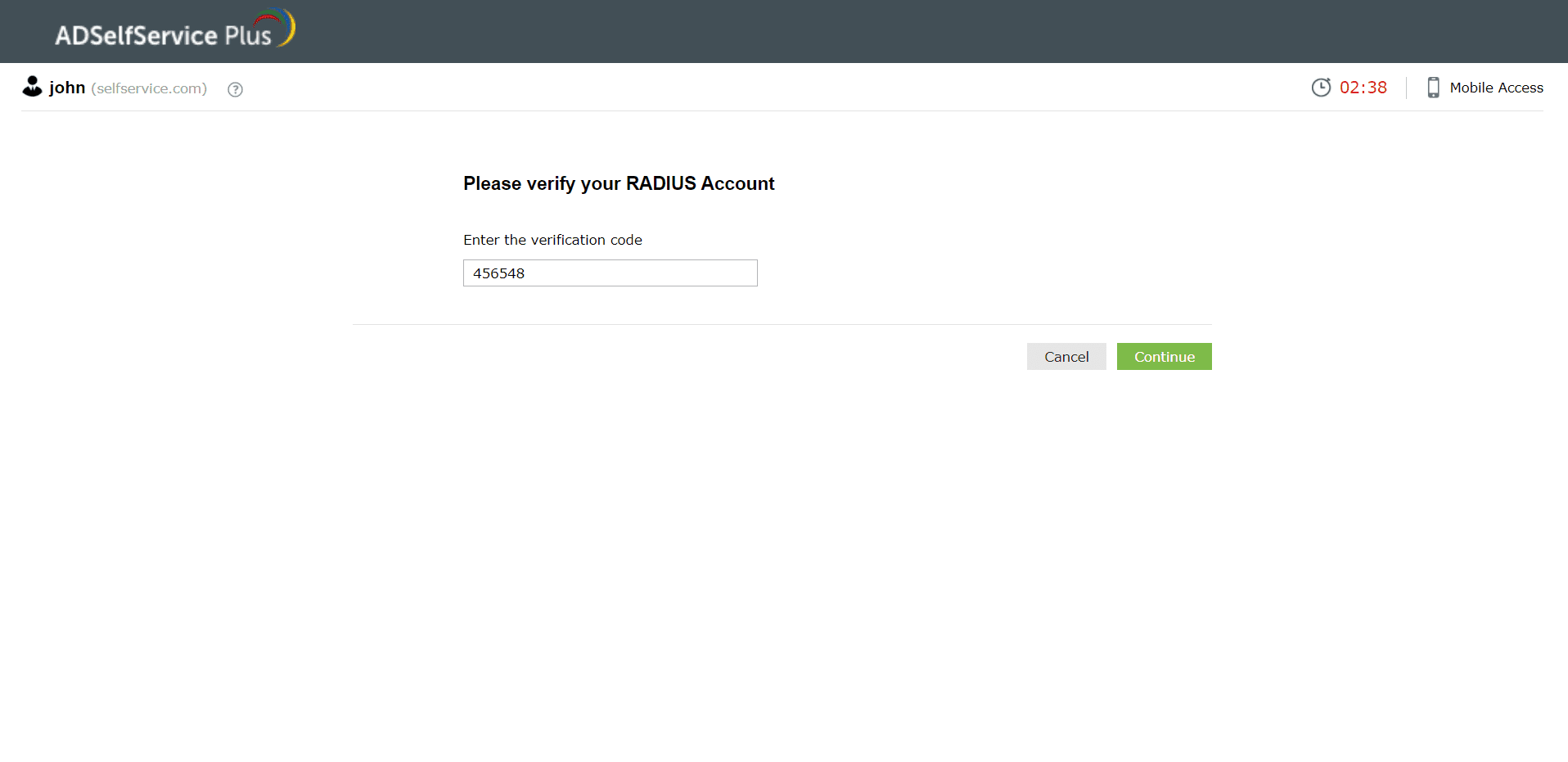Click the mobile phone icon
The height and width of the screenshot is (762, 1568).
pyautogui.click(x=1433, y=88)
